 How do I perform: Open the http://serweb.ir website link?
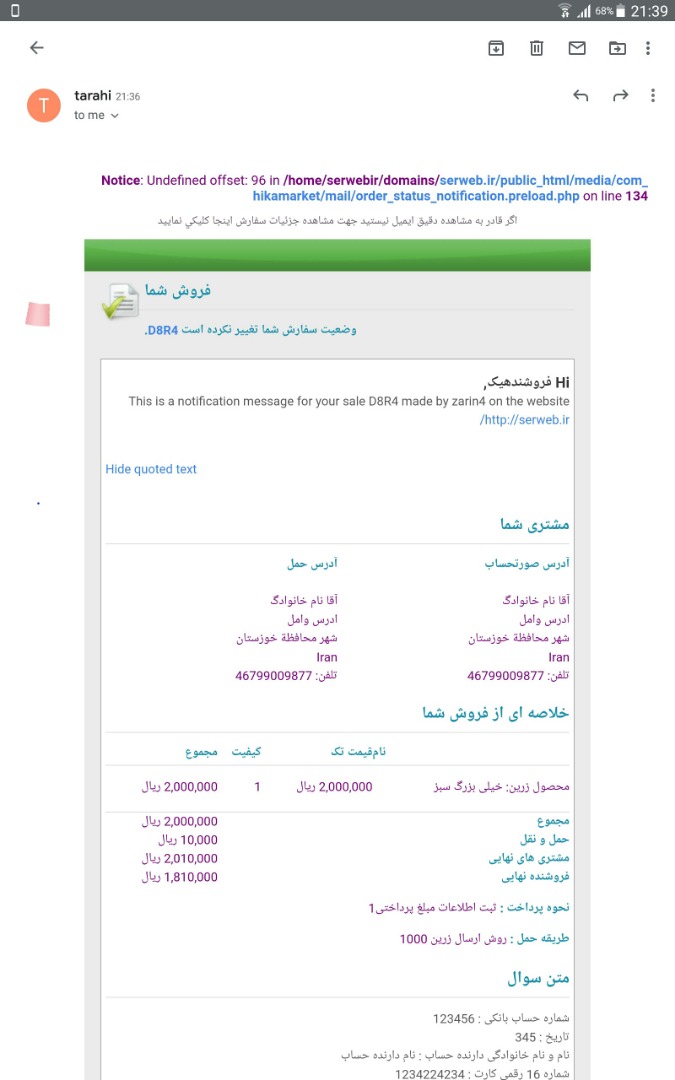pyautogui.click(x=525, y=419)
